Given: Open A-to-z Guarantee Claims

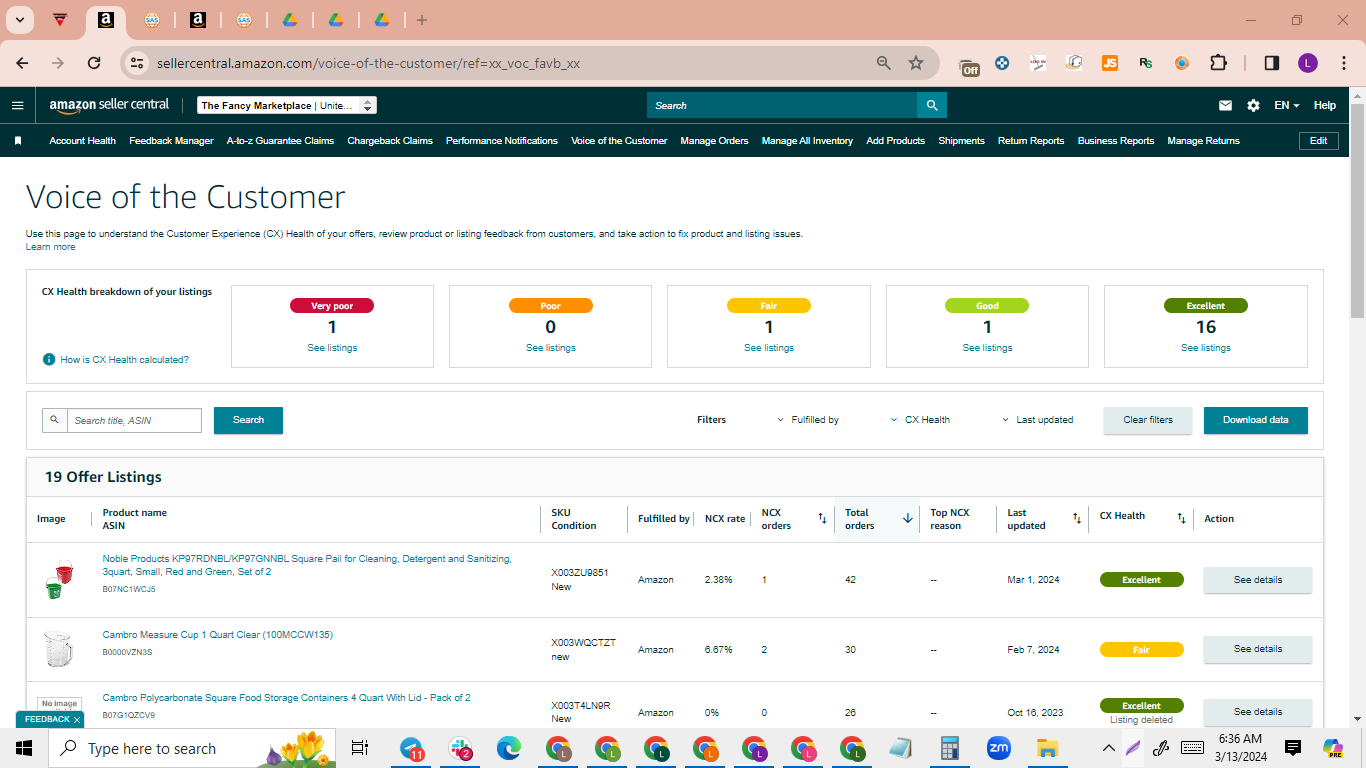Looking at the screenshot, I should (x=280, y=141).
